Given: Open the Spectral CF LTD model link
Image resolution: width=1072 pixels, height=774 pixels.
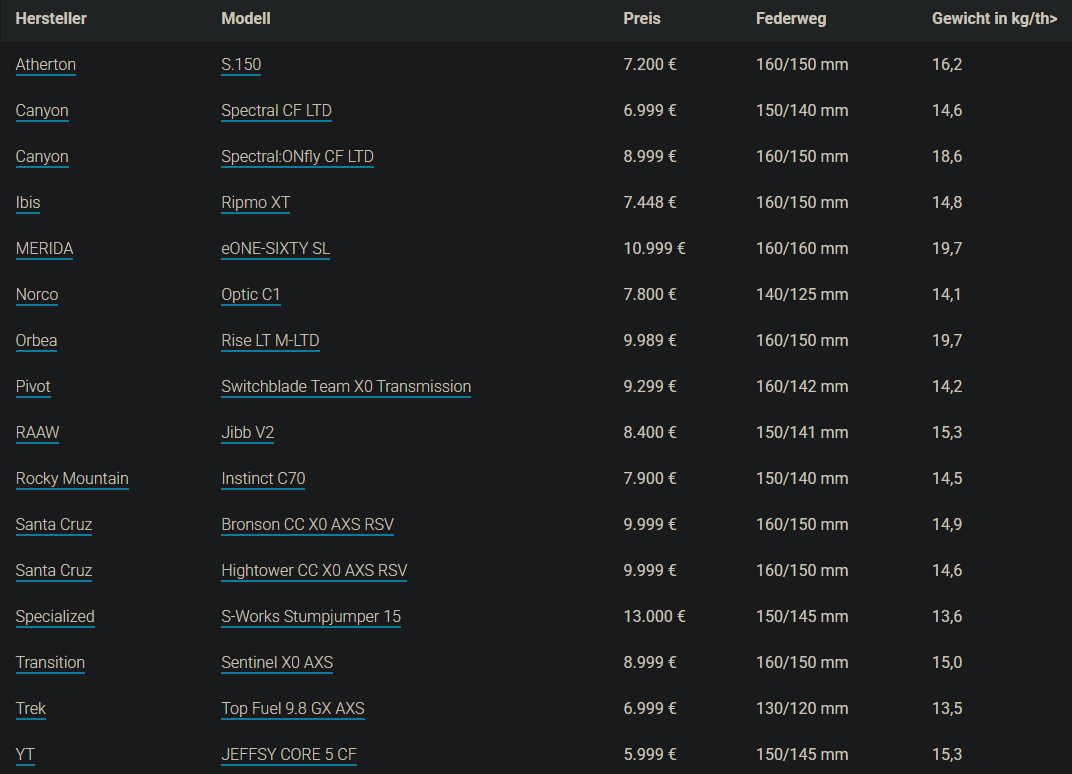Looking at the screenshot, I should (276, 111).
